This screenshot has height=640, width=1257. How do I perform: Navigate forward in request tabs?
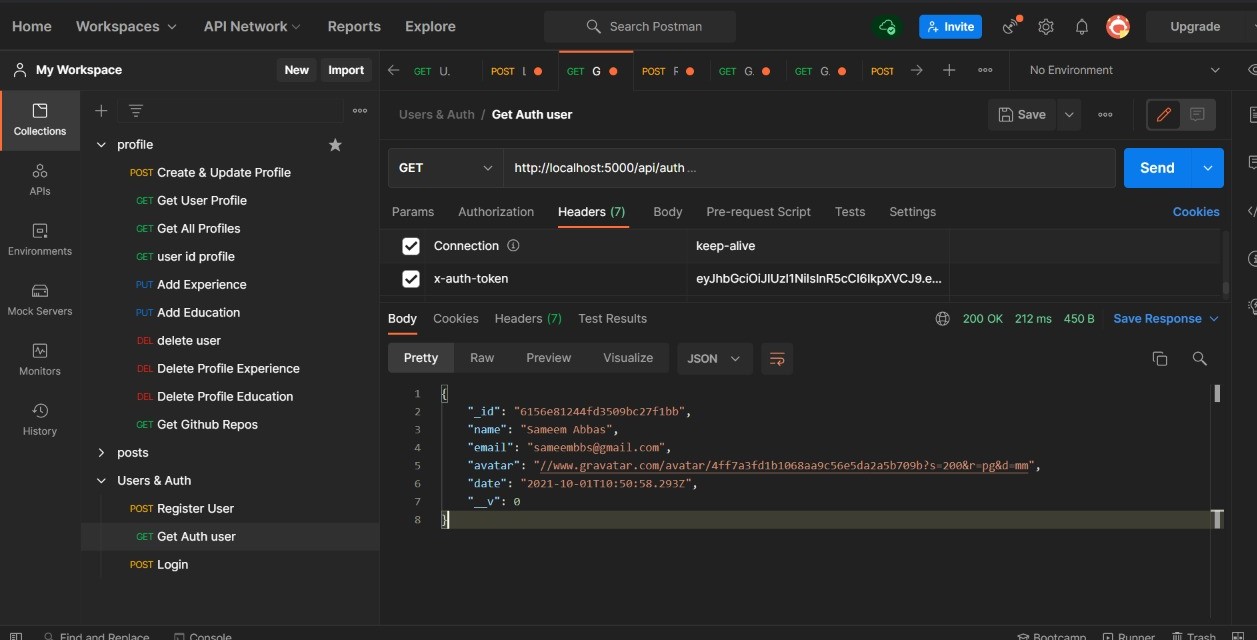click(x=916, y=71)
